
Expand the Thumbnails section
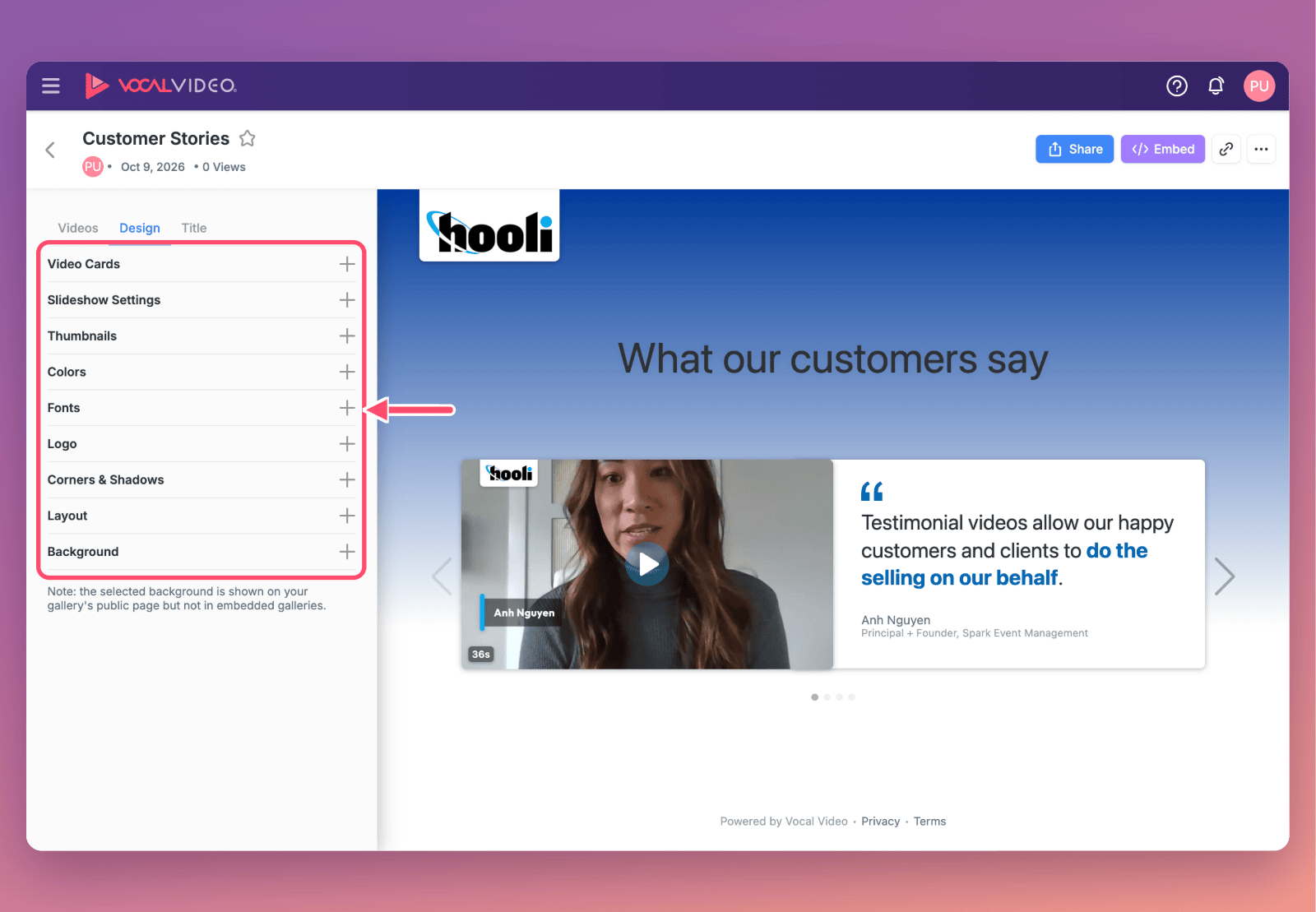click(x=202, y=336)
